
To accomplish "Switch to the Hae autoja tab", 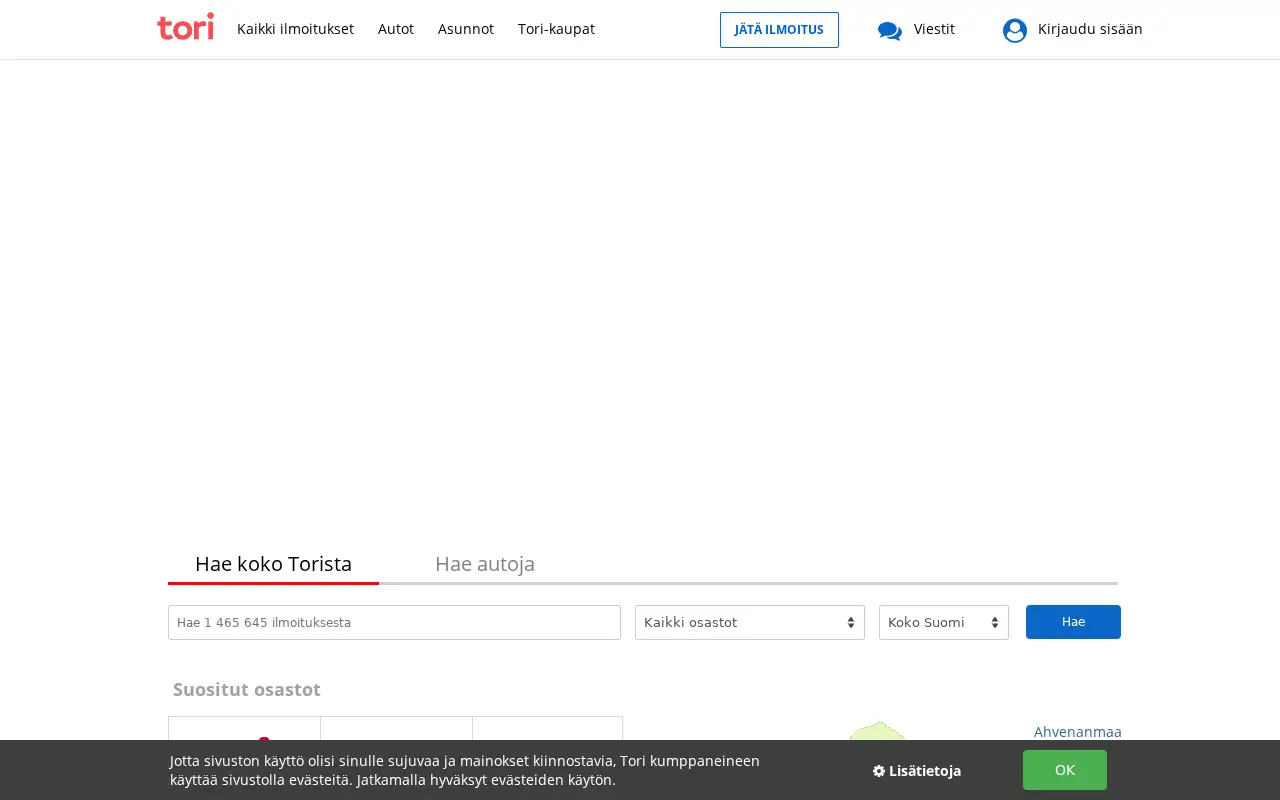I will 485,564.
